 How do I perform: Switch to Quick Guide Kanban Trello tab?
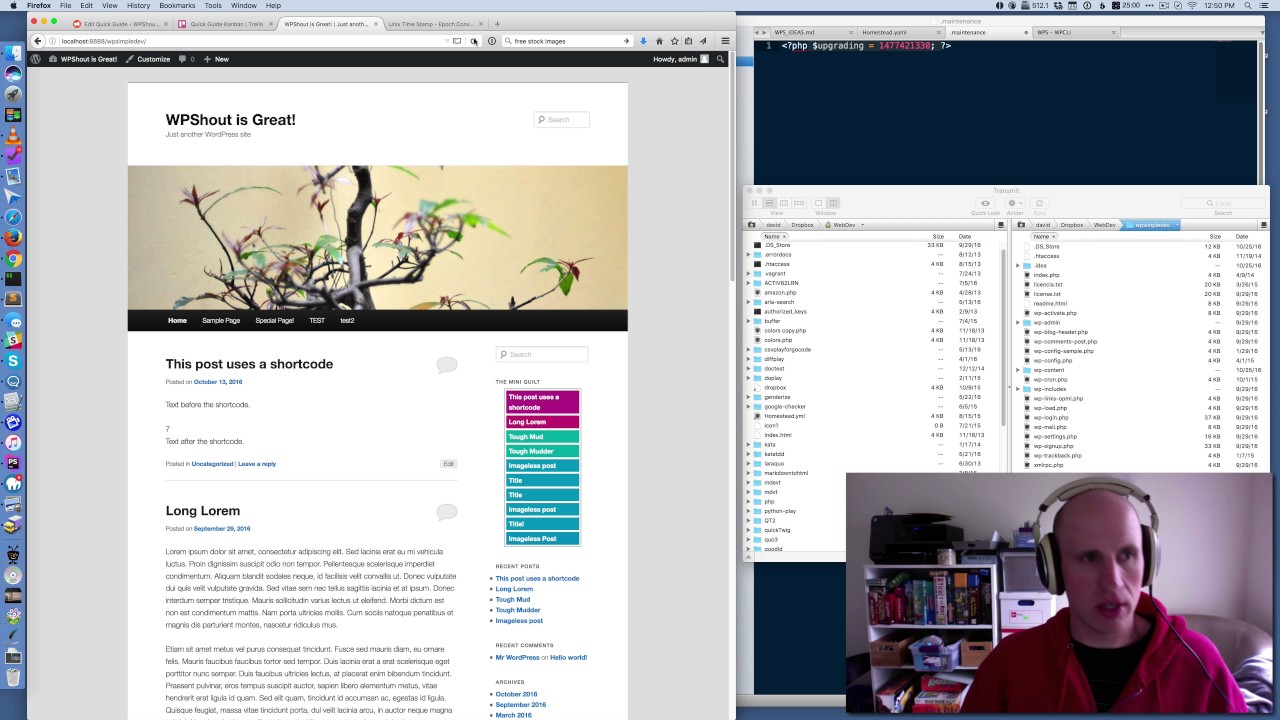(x=224, y=24)
